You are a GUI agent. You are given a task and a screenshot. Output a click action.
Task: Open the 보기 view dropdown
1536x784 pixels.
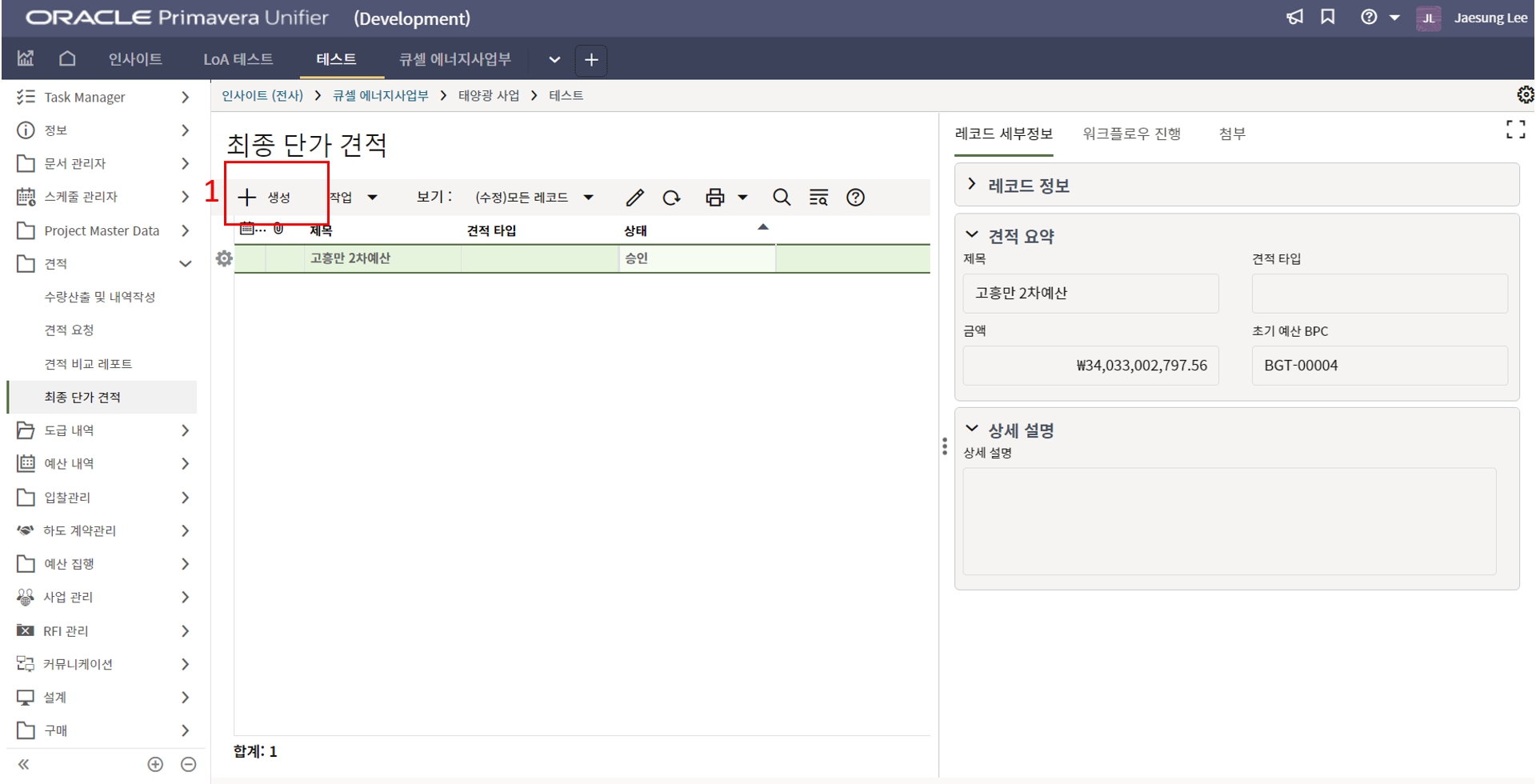(x=534, y=198)
